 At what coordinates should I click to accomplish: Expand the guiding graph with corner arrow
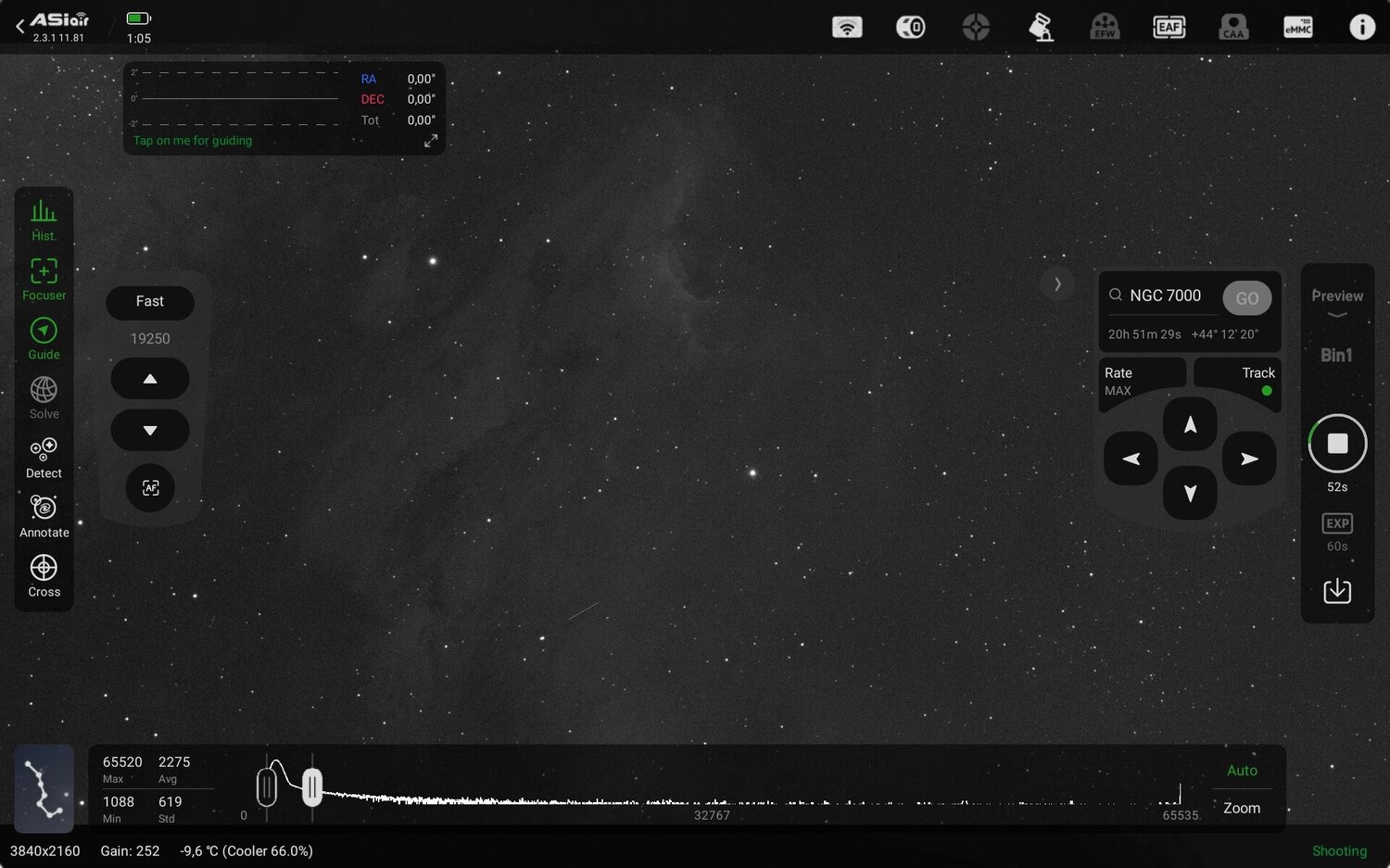tap(430, 140)
